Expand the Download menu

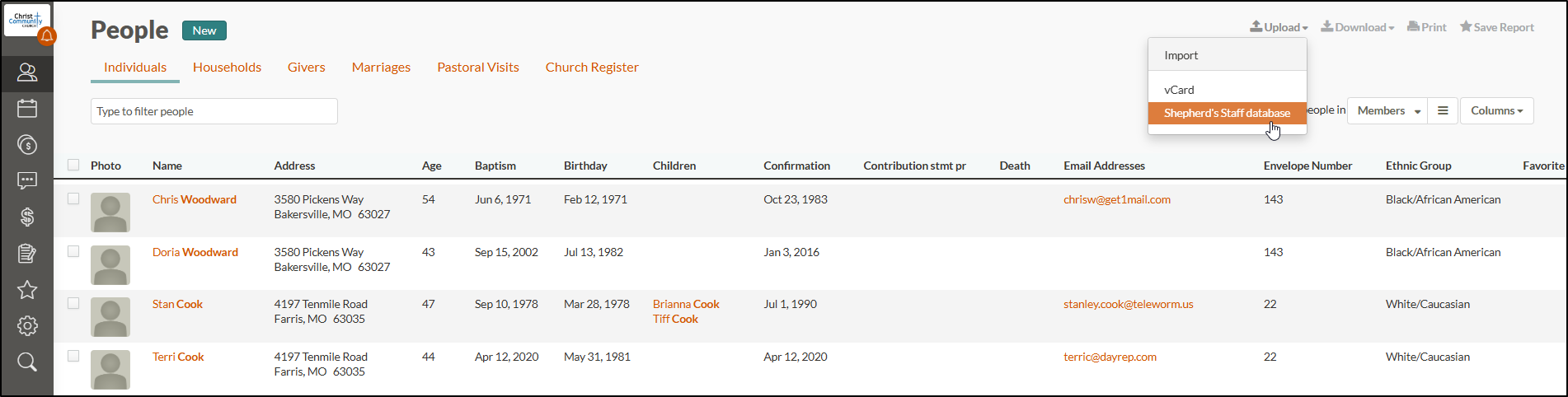[1357, 27]
